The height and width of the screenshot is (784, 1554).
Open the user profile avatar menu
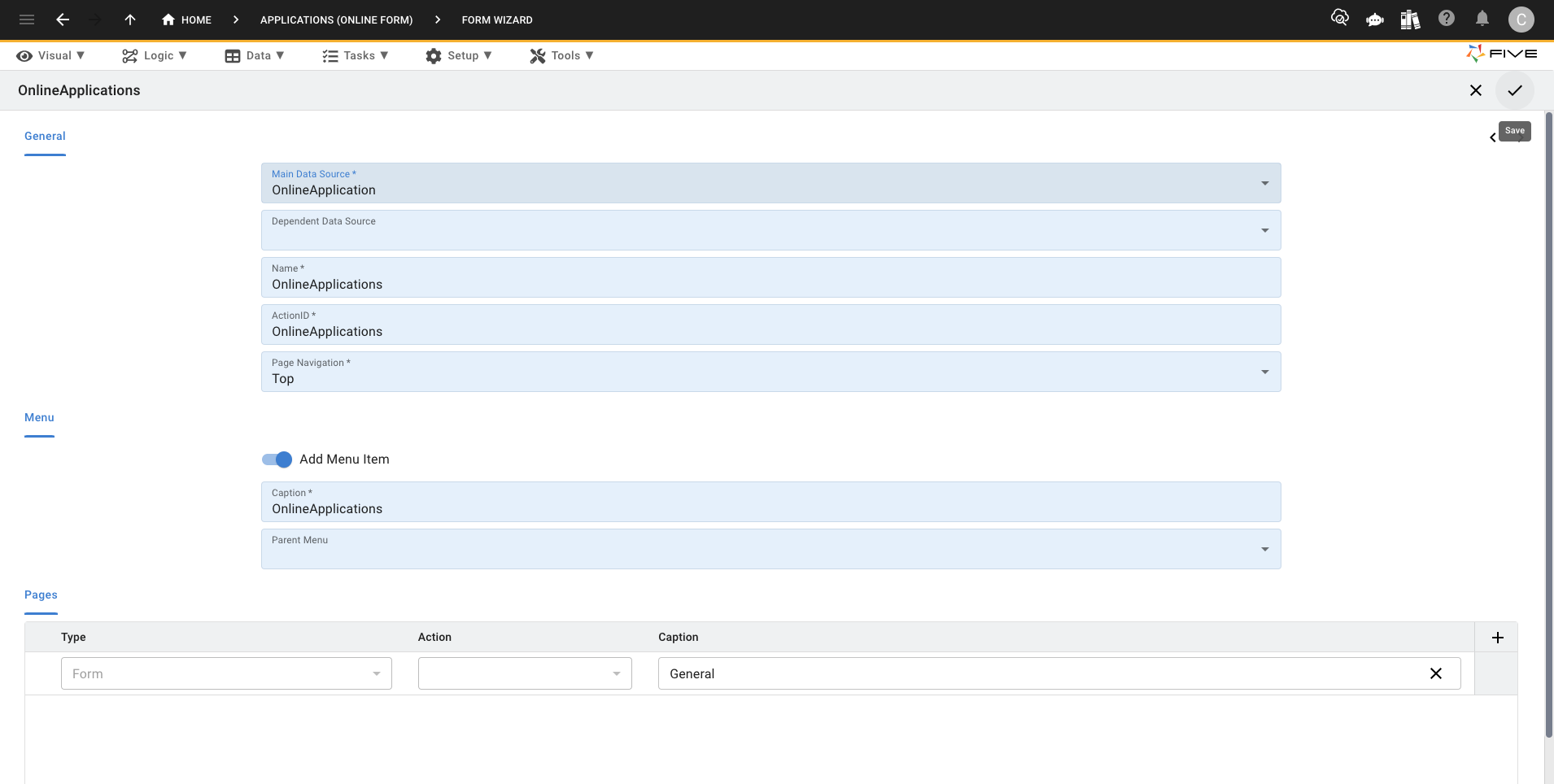click(1521, 20)
